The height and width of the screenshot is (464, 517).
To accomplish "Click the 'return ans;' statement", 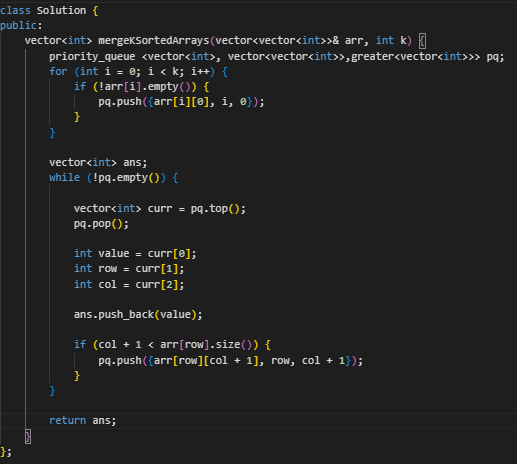I will click(83, 420).
